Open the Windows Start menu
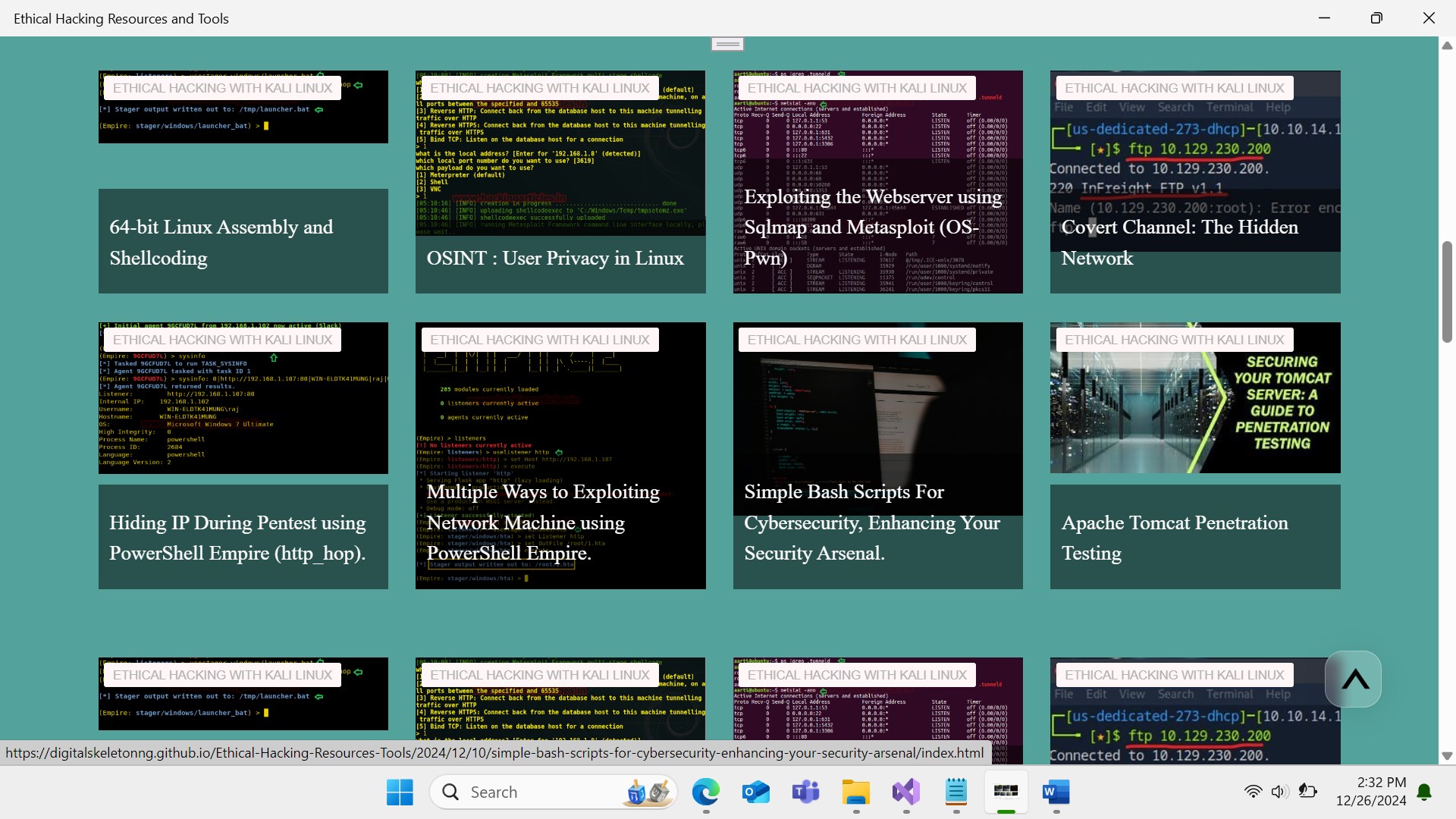This screenshot has height=819, width=1456. (400, 792)
